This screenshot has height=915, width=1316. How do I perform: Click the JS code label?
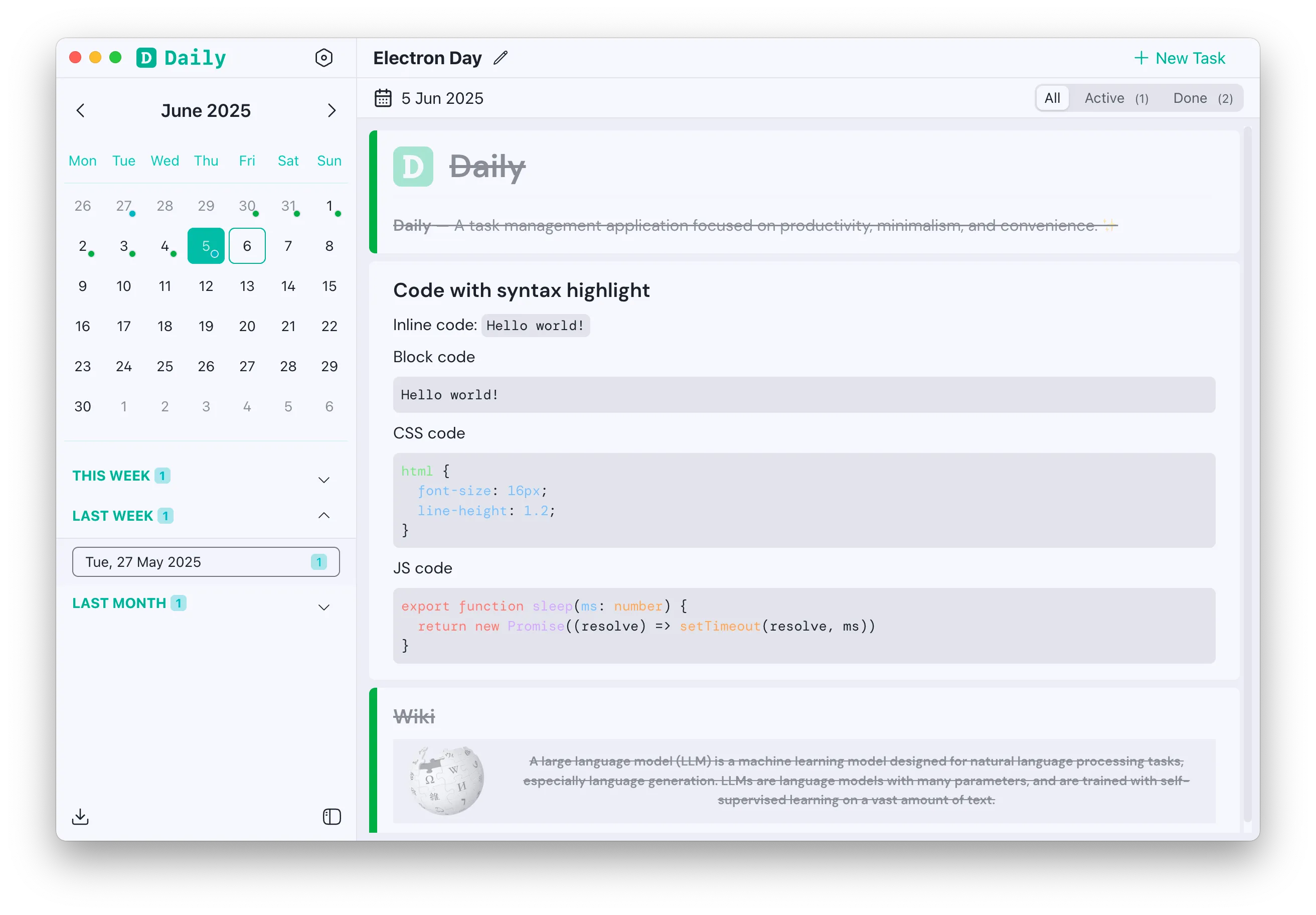(422, 568)
